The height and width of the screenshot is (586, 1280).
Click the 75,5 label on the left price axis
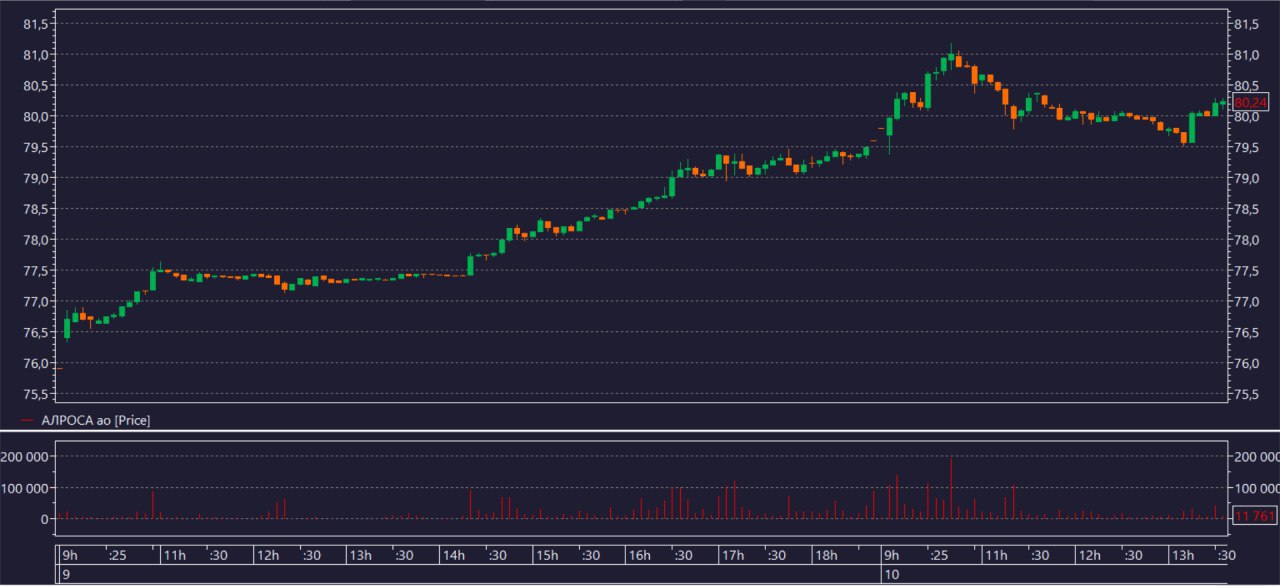click(34, 395)
